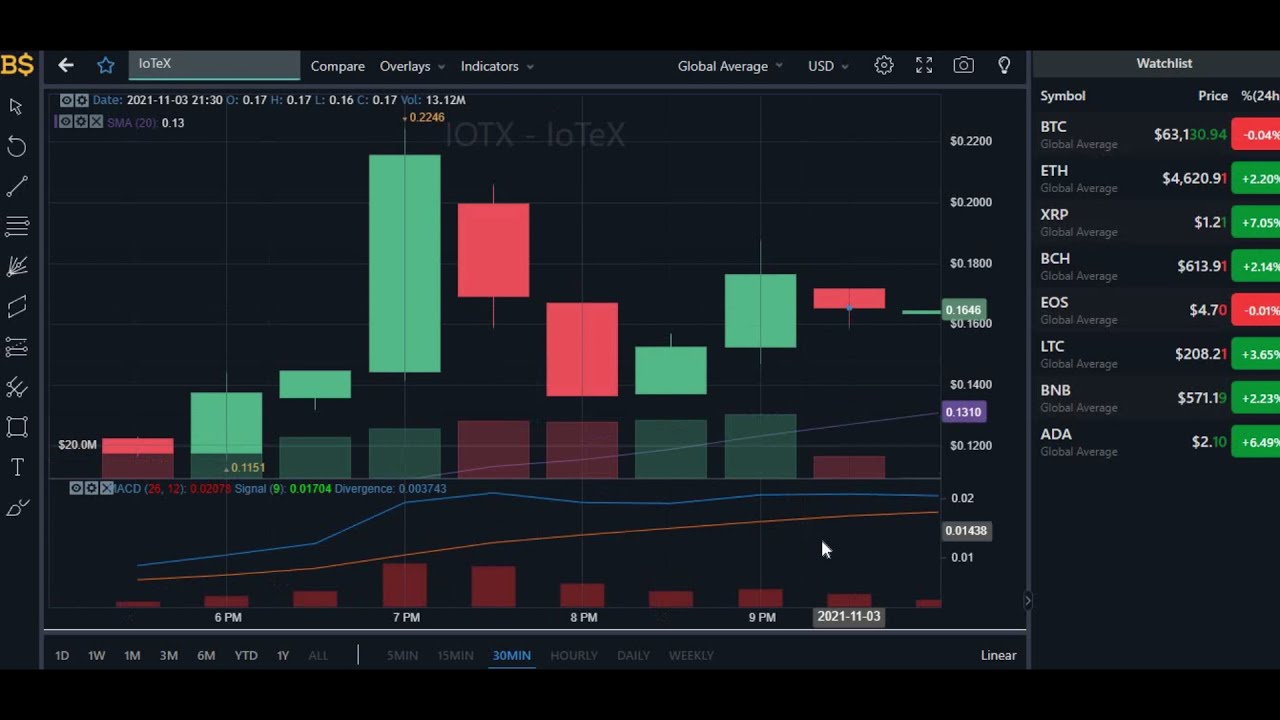Toggle visibility of price data row
The image size is (1280, 720).
tap(66, 100)
